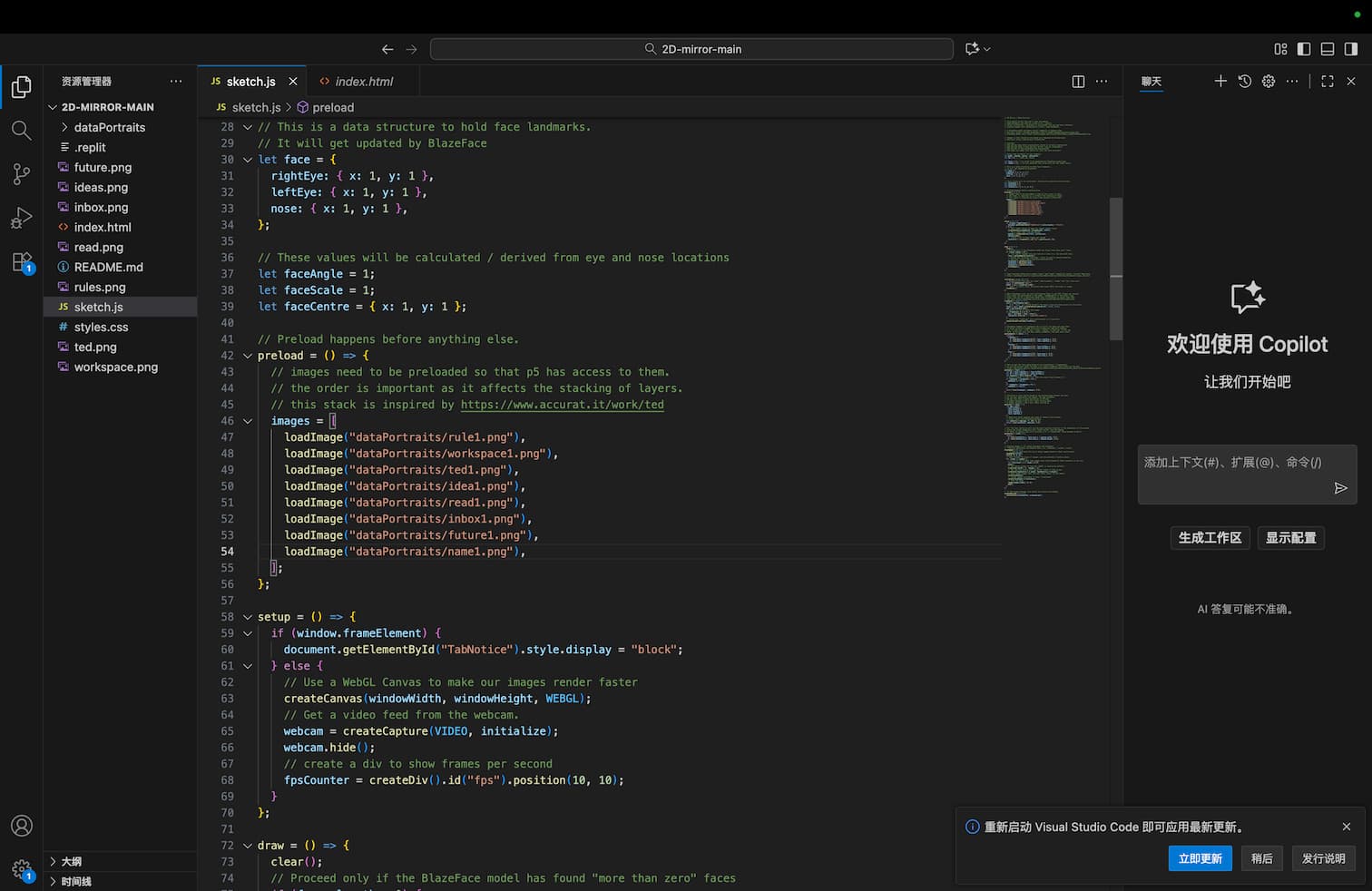Expand the 大纲 outline section

71,861
